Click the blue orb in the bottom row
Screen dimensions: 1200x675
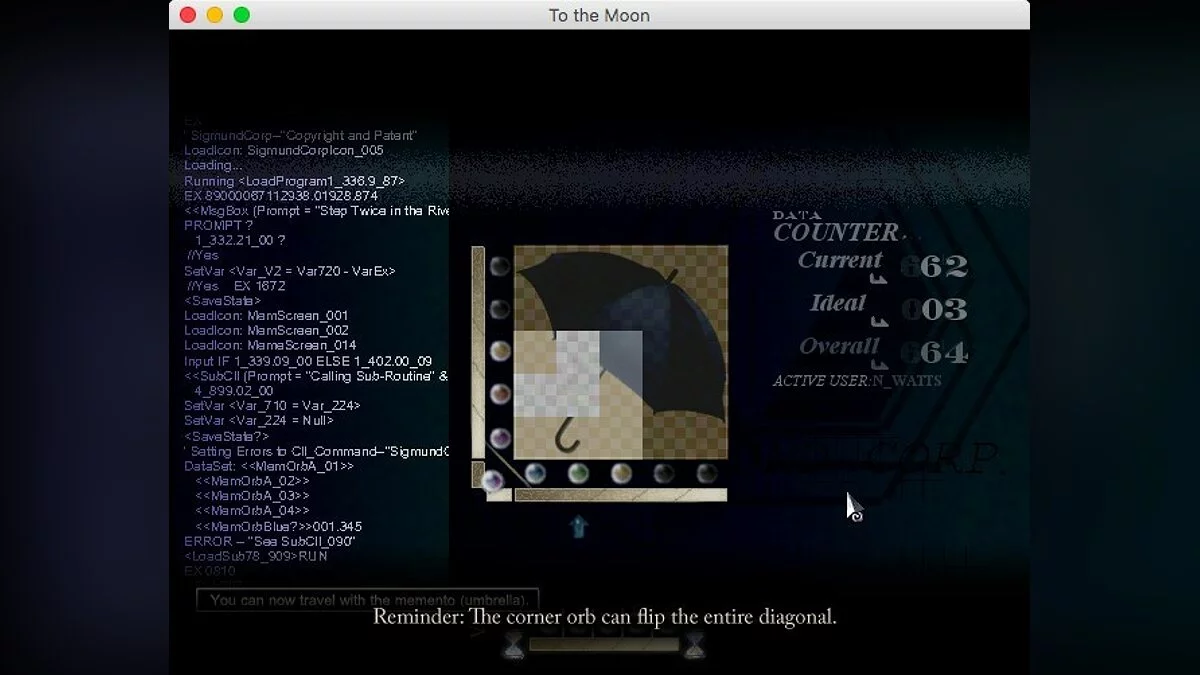click(x=535, y=473)
